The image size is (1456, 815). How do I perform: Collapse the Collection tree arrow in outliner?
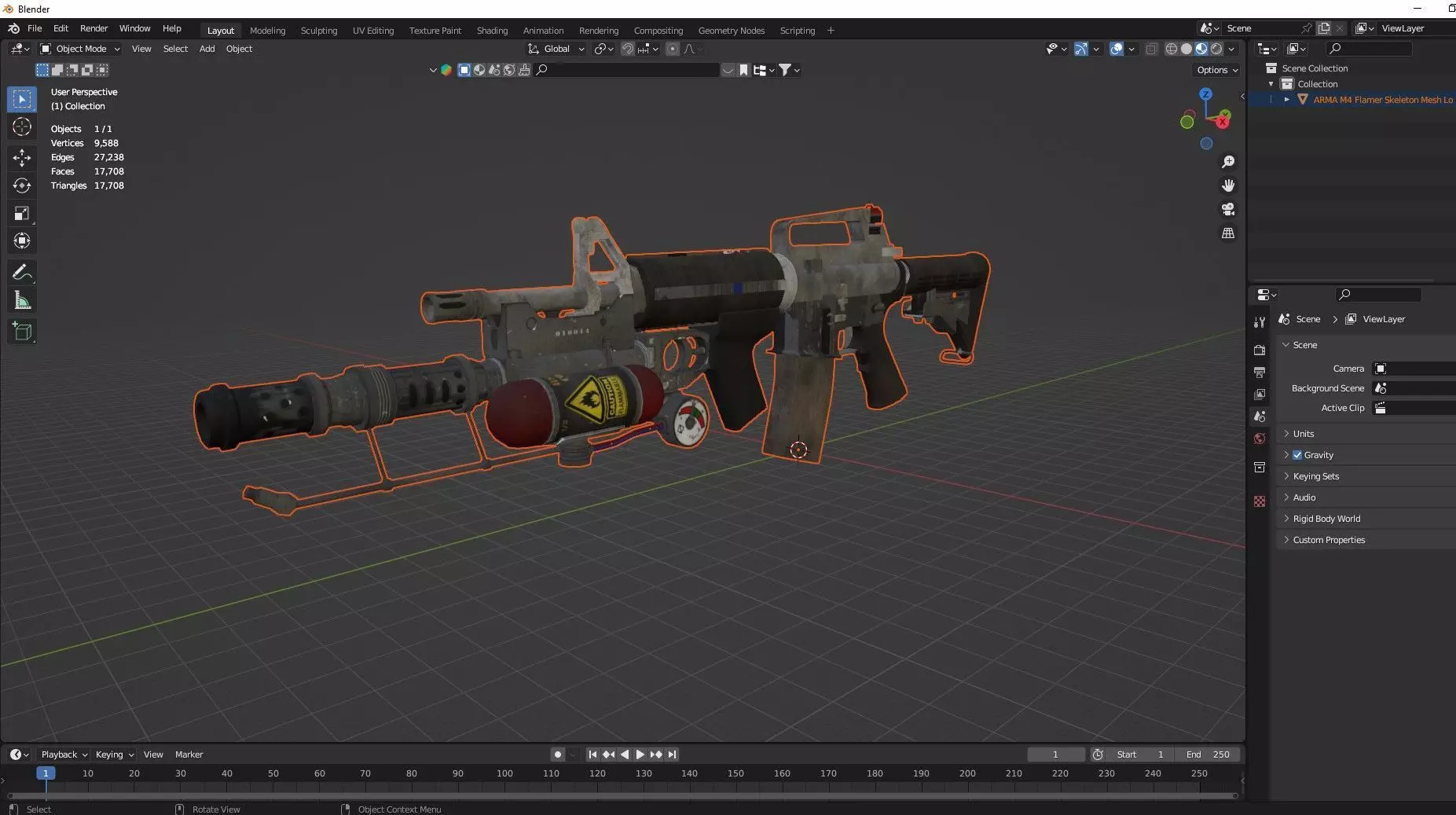[1271, 84]
